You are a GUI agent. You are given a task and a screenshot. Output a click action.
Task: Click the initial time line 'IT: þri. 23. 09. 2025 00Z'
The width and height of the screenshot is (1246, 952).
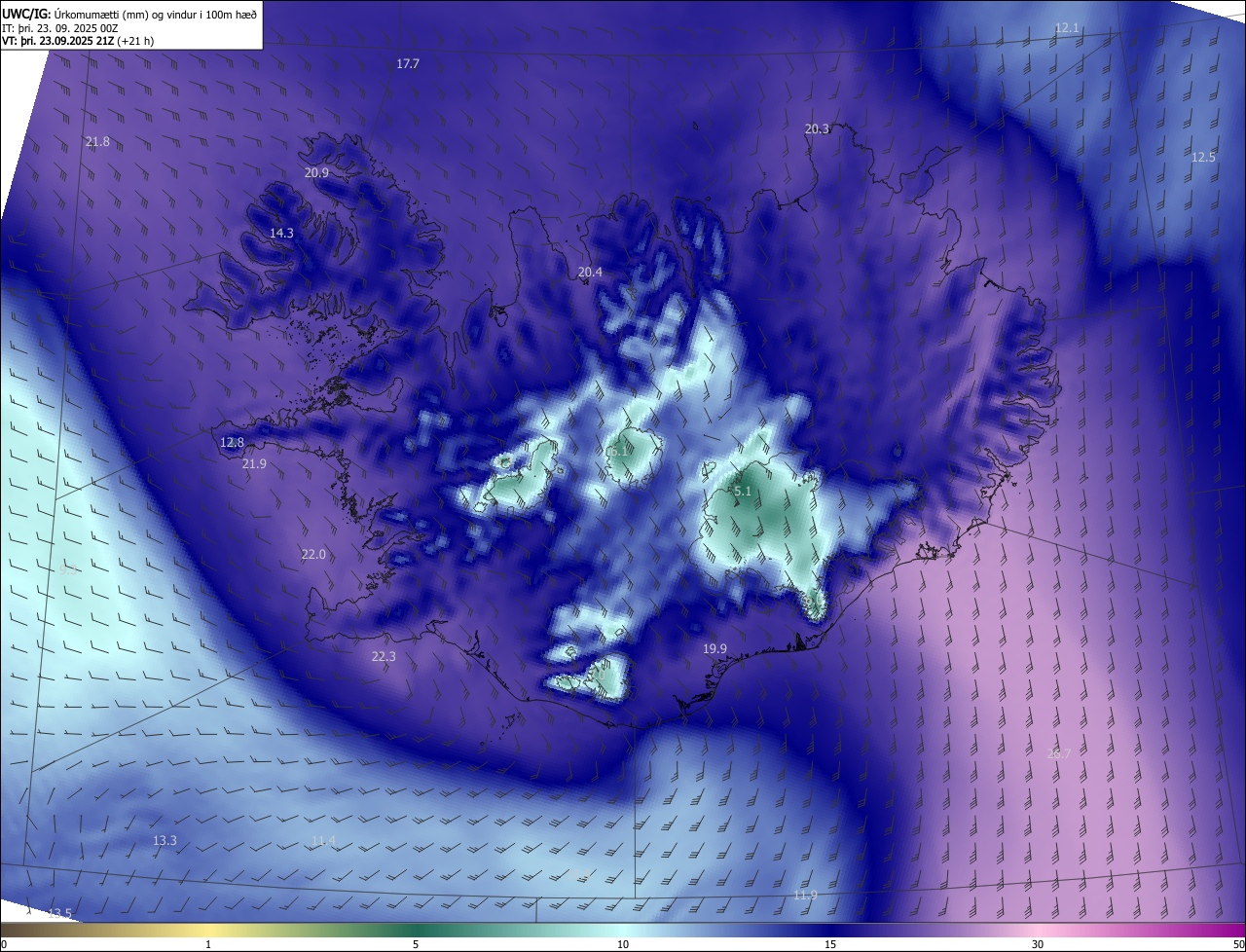coord(62,28)
